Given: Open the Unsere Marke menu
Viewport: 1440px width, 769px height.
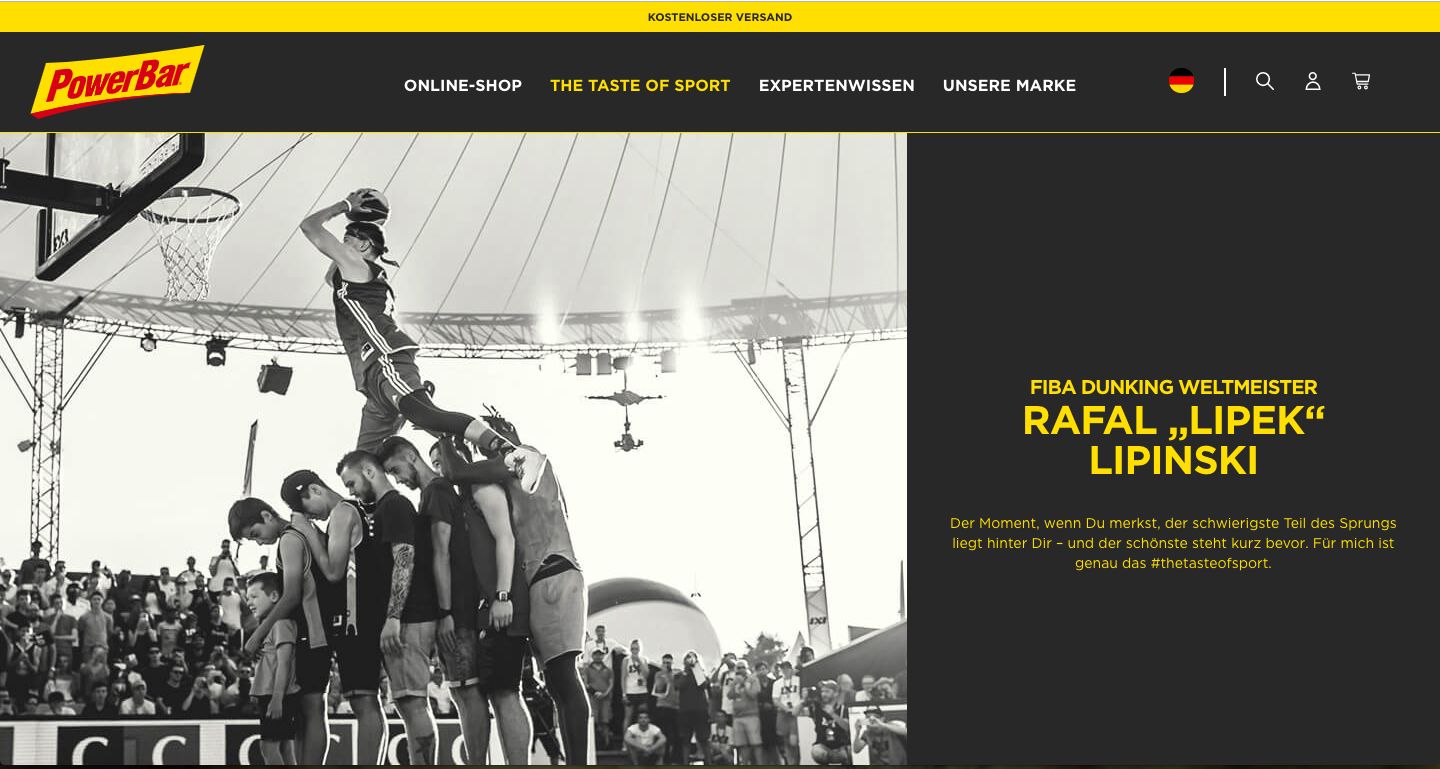Looking at the screenshot, I should pyautogui.click(x=1009, y=86).
